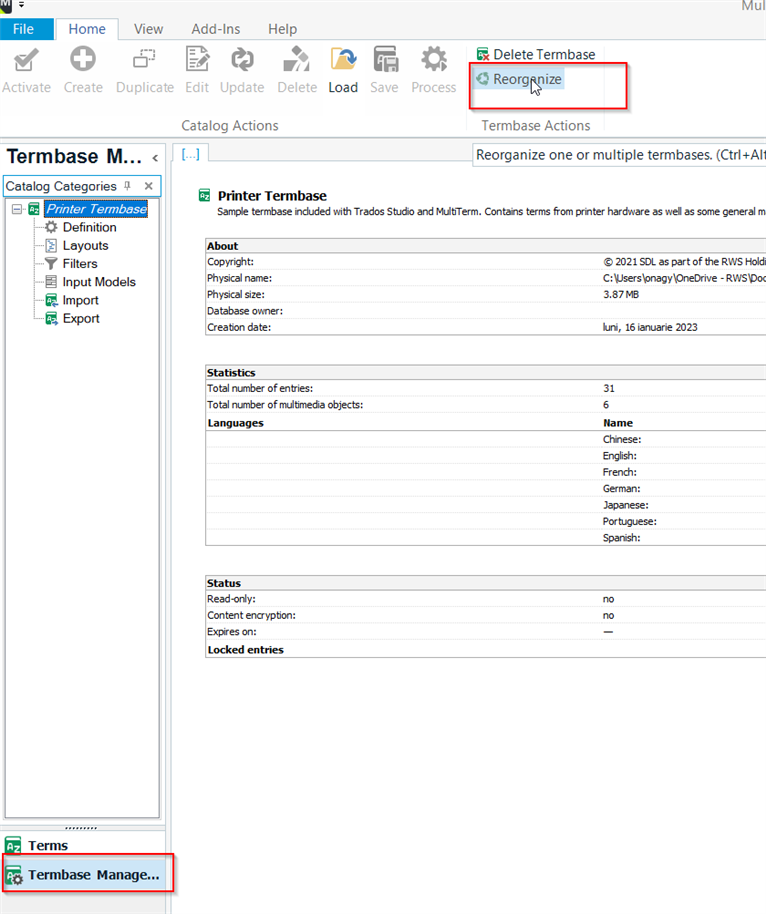
Task: Click the navigation pane splitter dots
Action: click(81, 828)
